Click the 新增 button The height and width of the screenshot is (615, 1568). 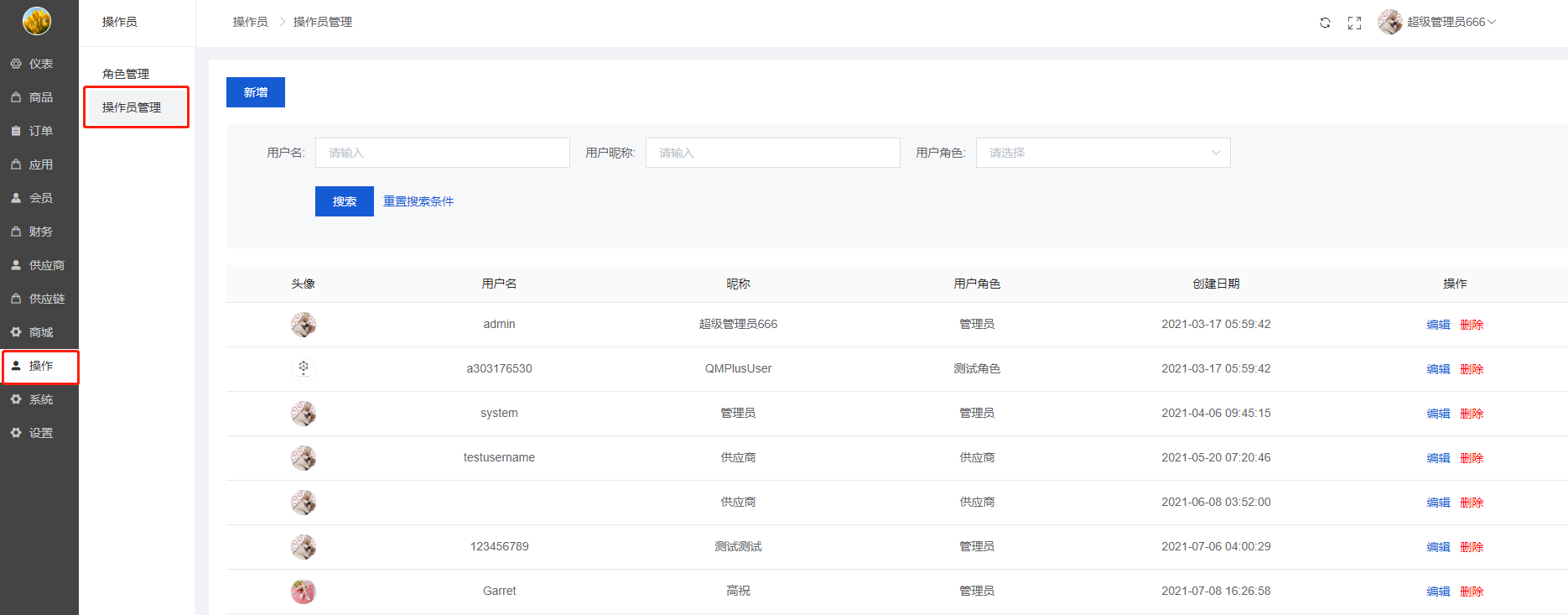pos(256,92)
